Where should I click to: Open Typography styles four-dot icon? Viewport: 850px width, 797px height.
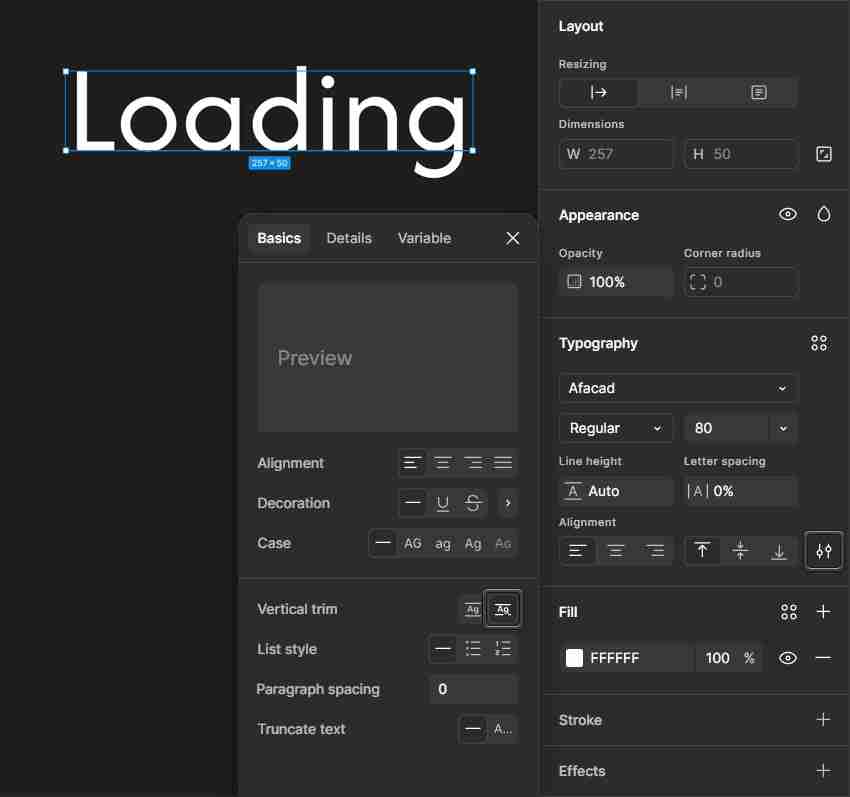(819, 343)
